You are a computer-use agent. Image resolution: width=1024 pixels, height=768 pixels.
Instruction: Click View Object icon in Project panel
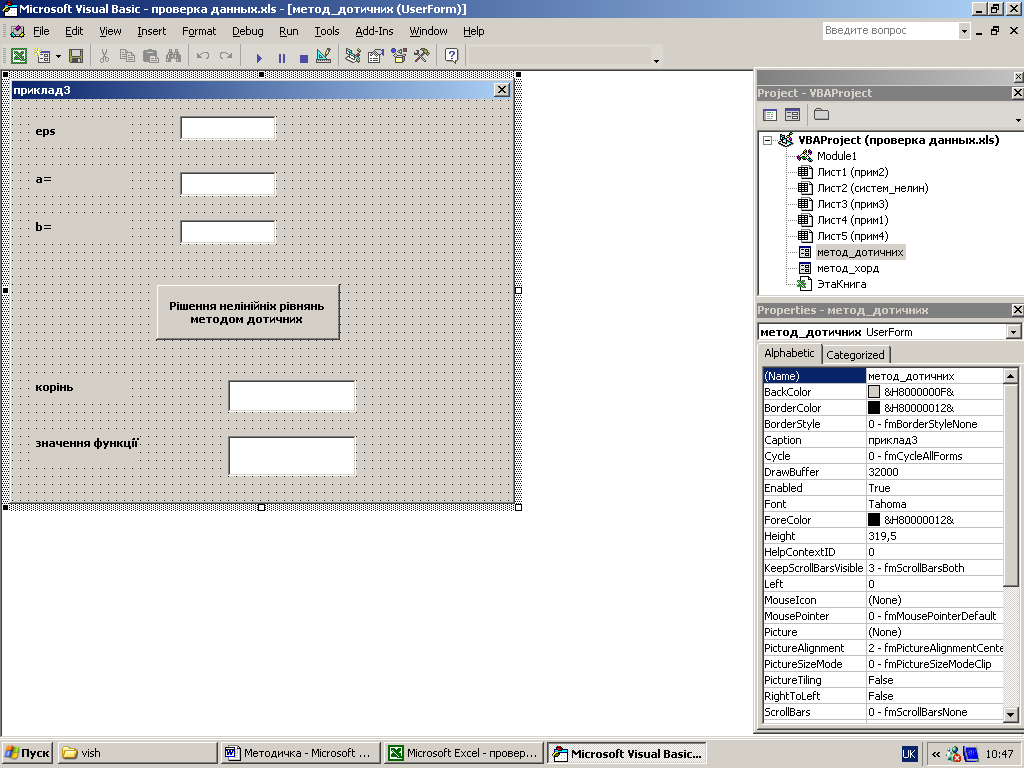coord(792,115)
